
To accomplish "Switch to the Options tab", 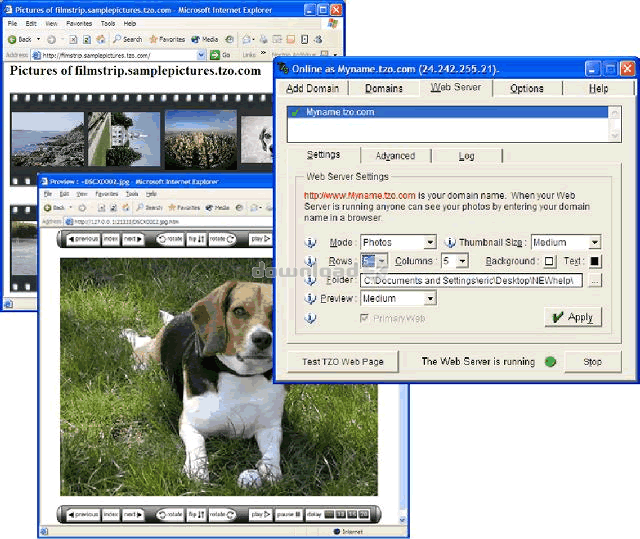I will [527, 88].
